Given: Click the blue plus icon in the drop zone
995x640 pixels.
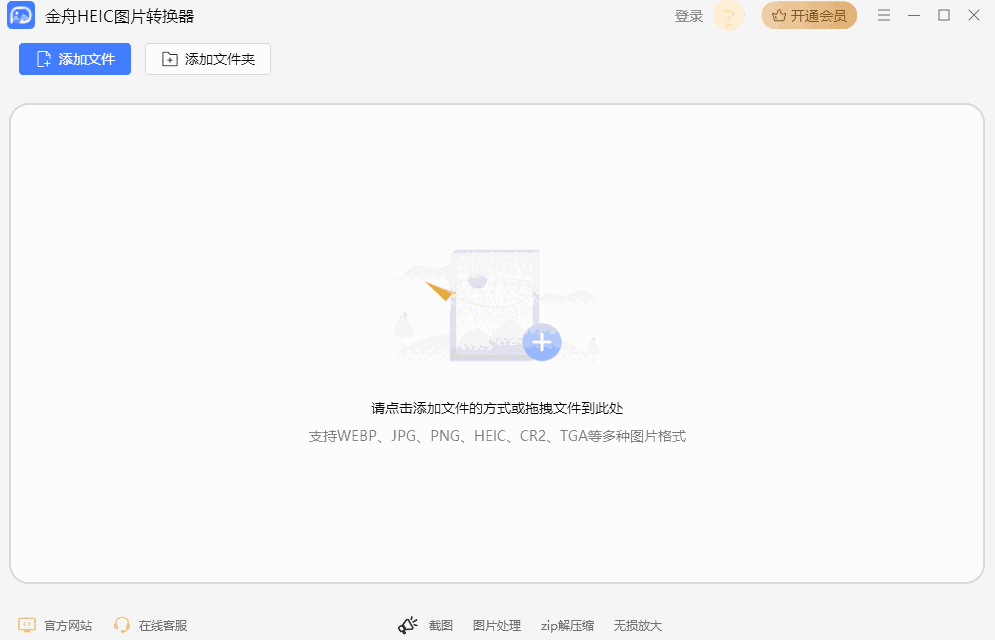Looking at the screenshot, I should pos(541,342).
